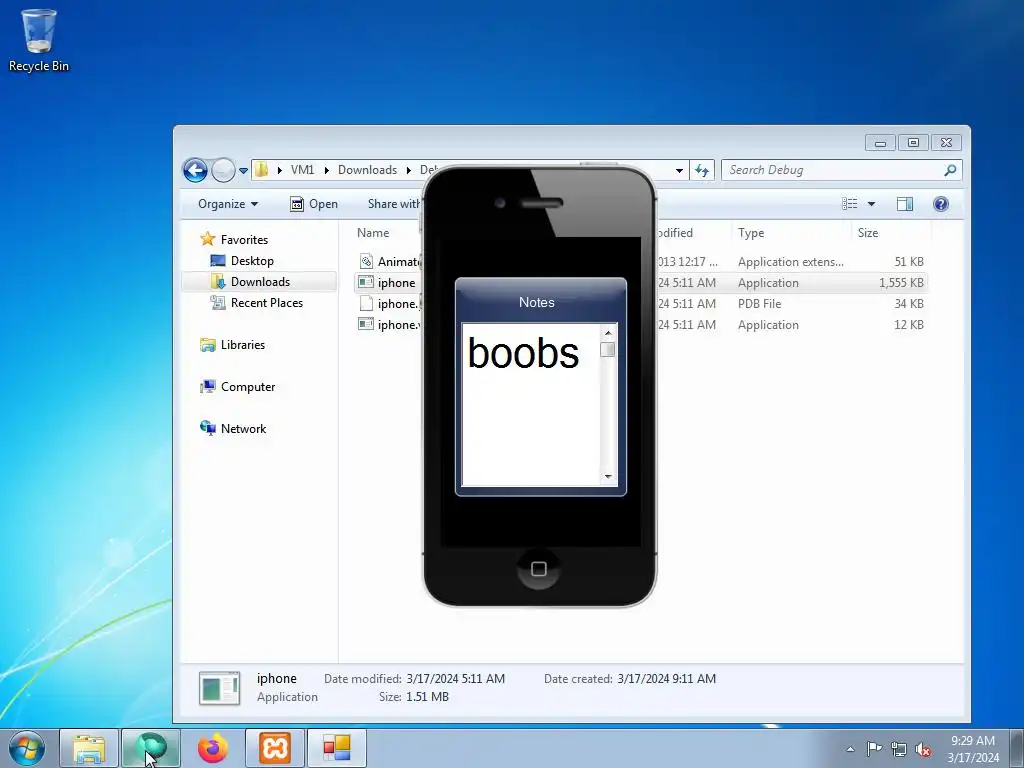This screenshot has height=768, width=1024.
Task: Open Action Center flag icon
Action: tap(874, 749)
